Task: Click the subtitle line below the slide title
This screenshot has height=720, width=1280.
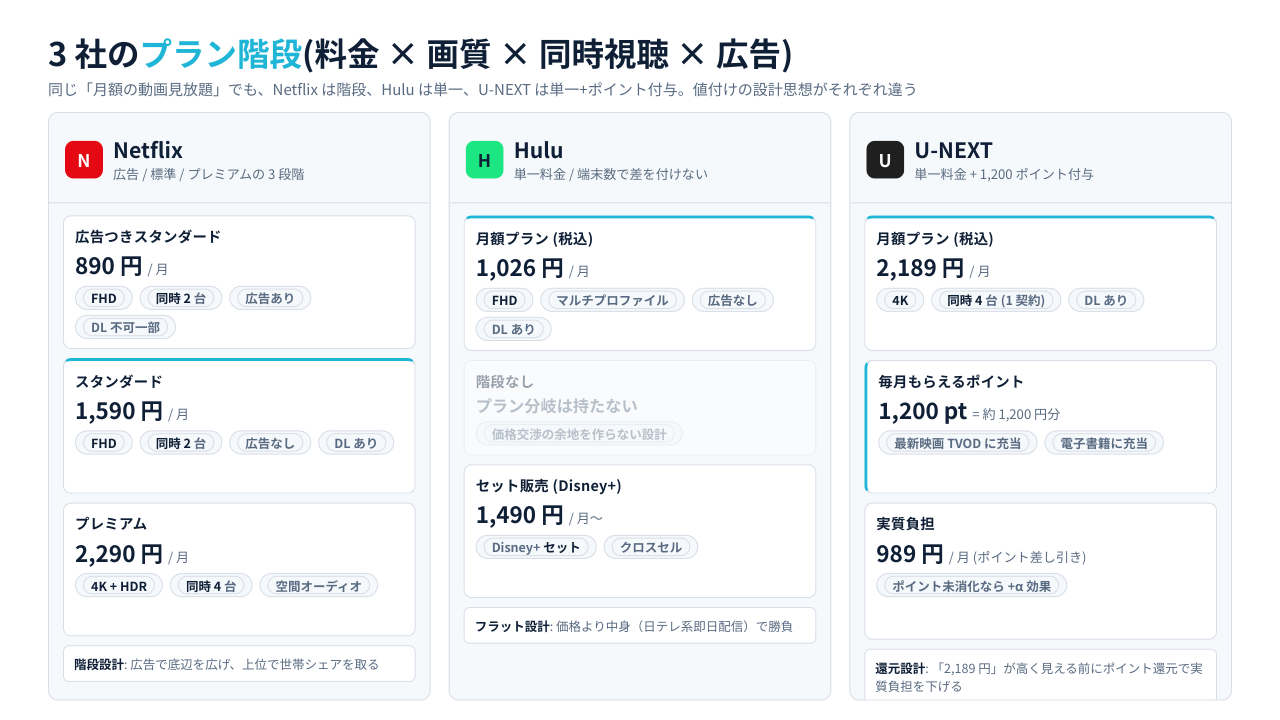Action: point(483,89)
